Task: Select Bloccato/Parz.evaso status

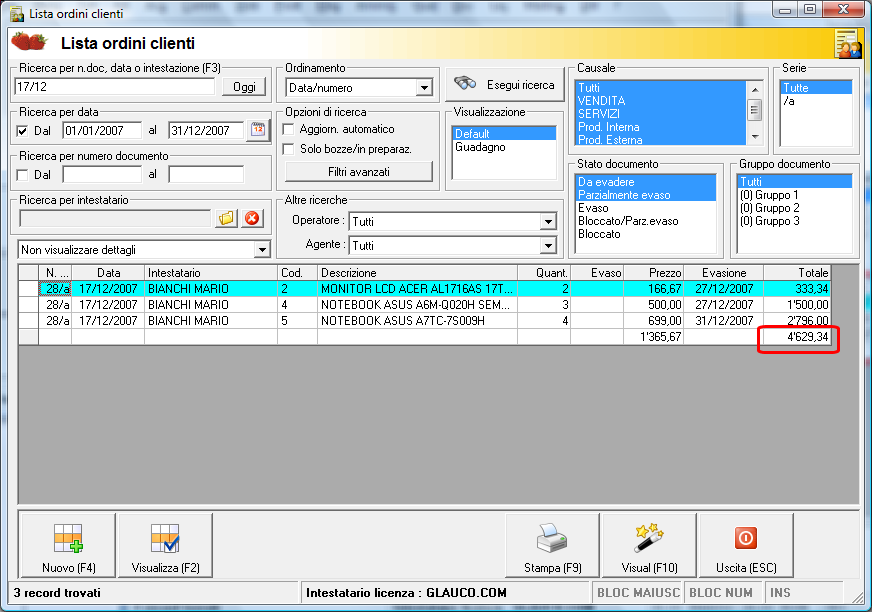Action: (x=646, y=221)
